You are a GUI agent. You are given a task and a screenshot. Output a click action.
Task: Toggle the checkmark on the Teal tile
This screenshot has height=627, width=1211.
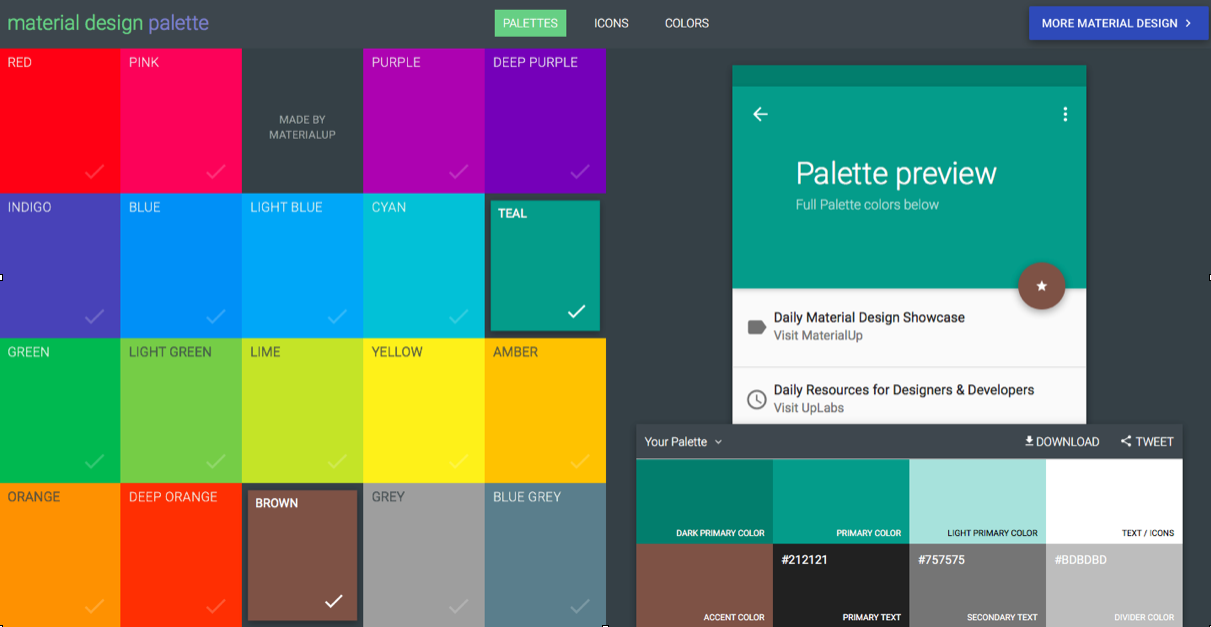click(x=576, y=311)
